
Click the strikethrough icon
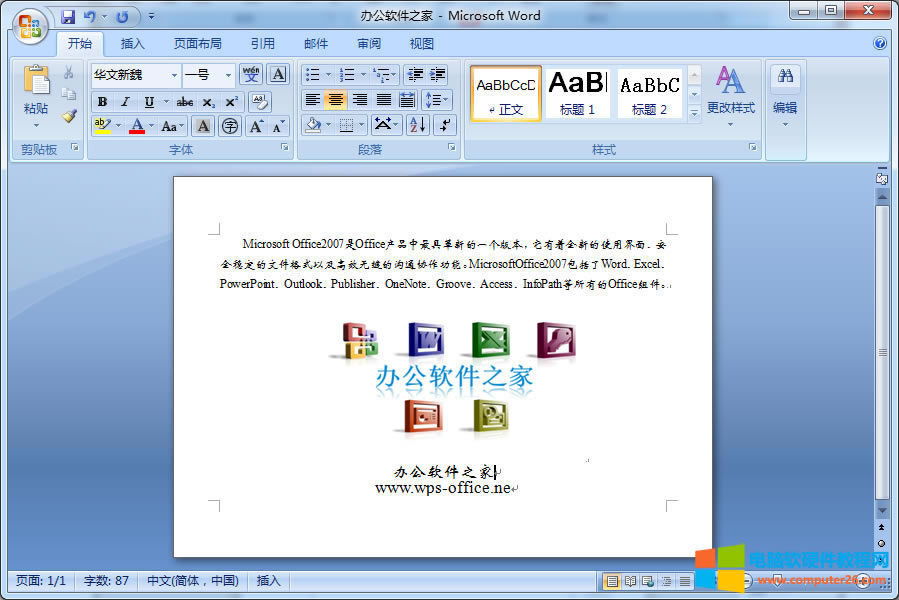[185, 102]
